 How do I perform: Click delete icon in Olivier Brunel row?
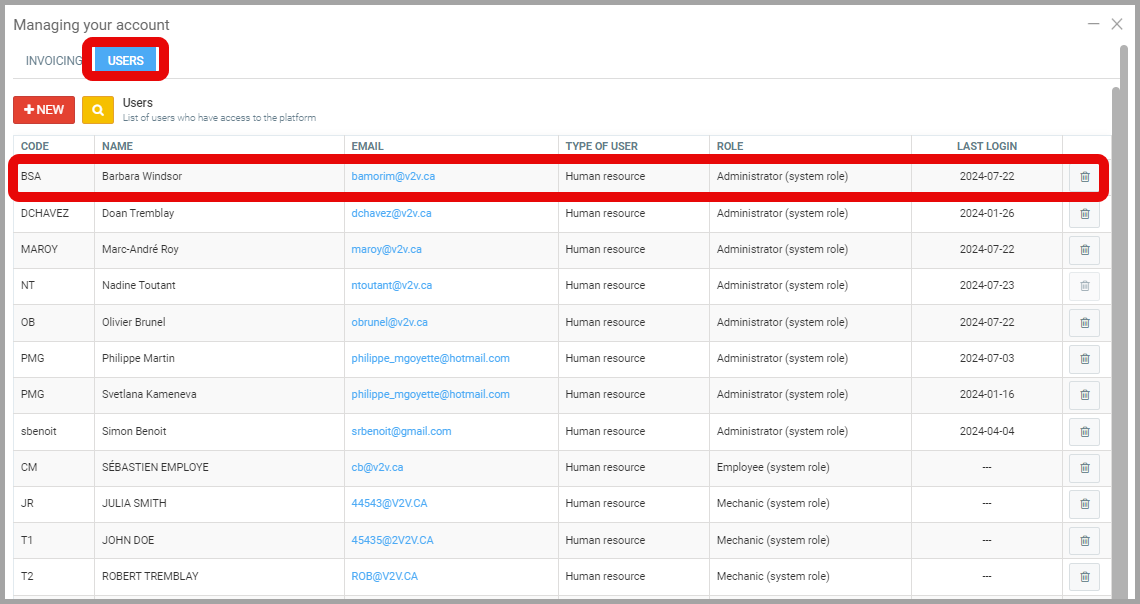(x=1084, y=323)
